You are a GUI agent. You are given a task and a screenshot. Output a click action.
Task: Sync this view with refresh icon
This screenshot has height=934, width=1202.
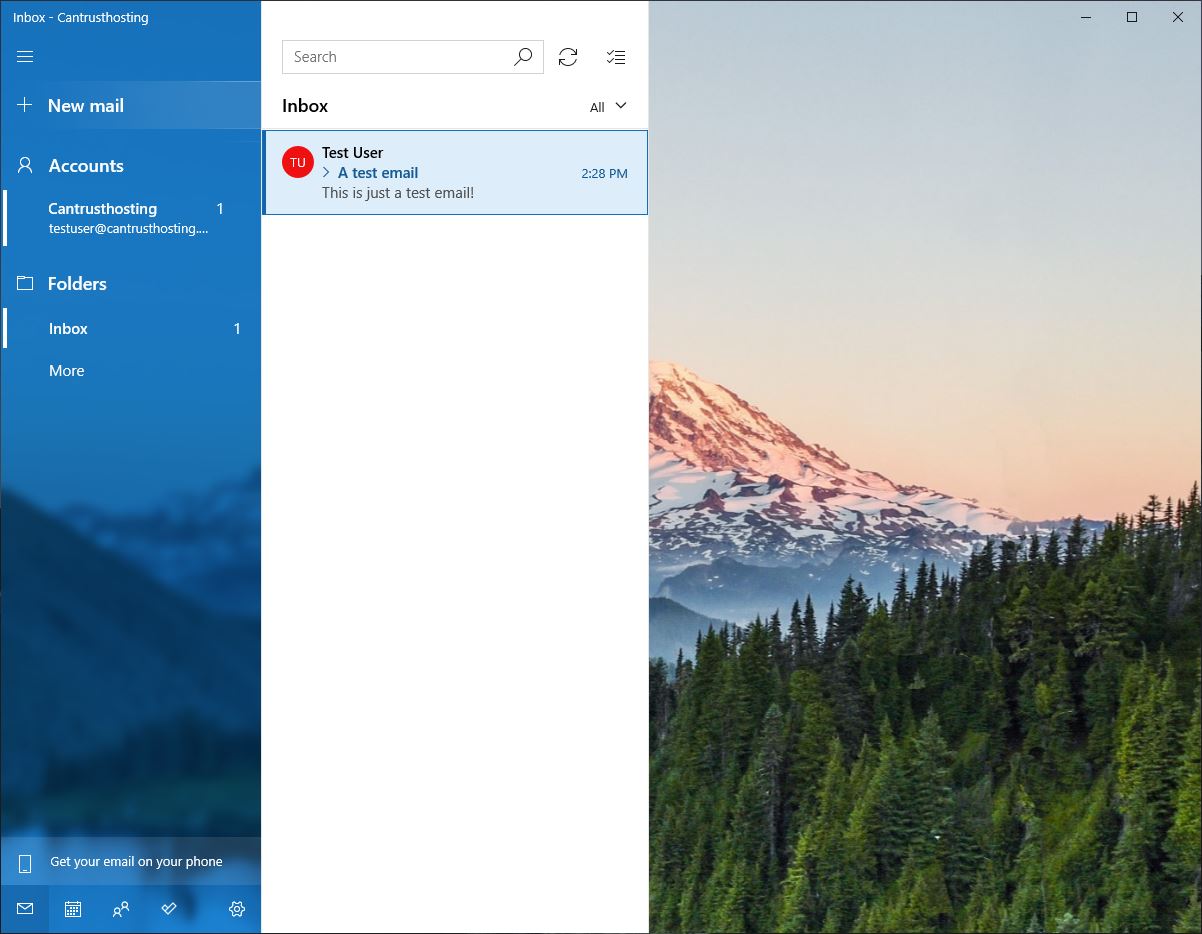coord(568,57)
